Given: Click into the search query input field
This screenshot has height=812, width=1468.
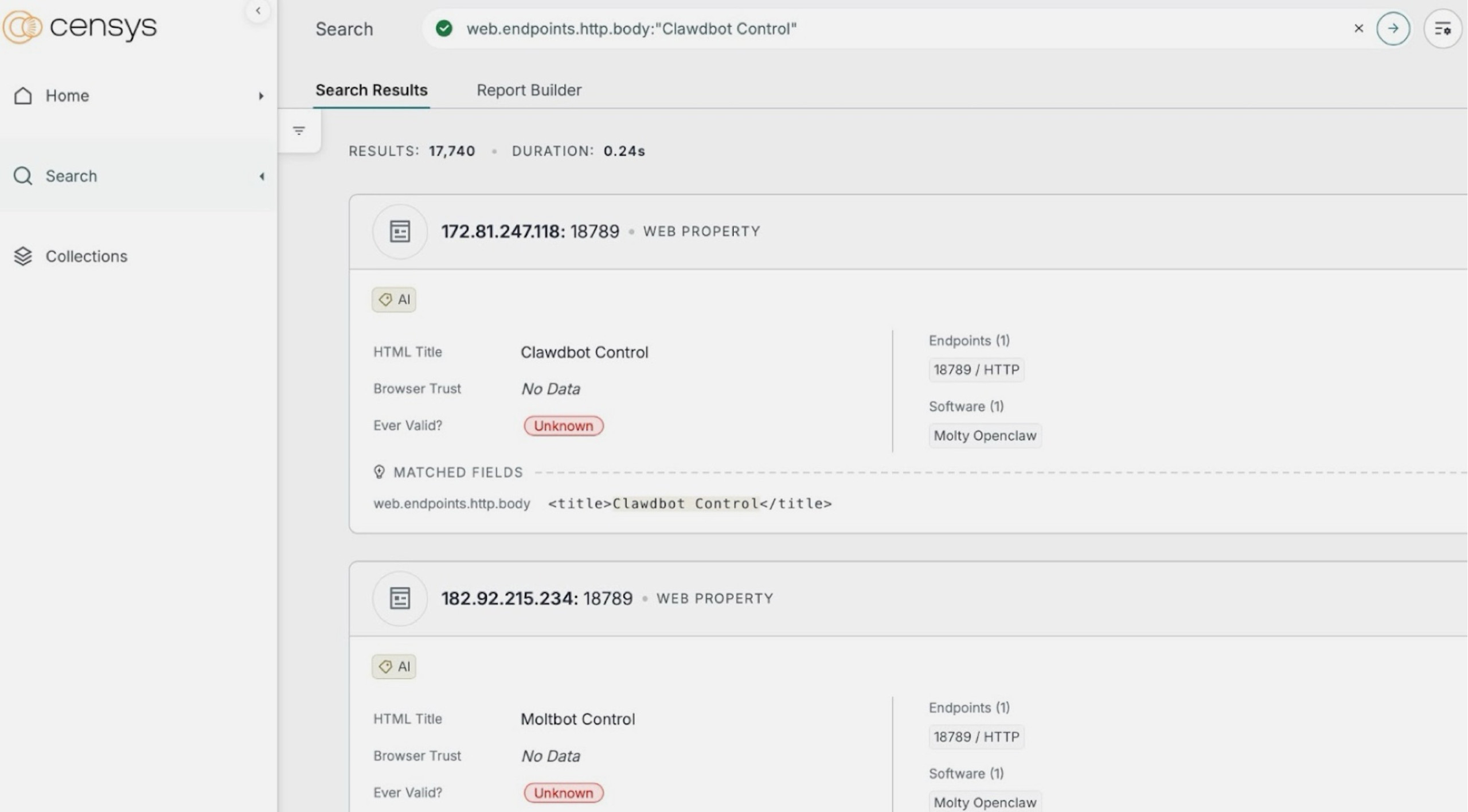Looking at the screenshot, I should coord(860,29).
